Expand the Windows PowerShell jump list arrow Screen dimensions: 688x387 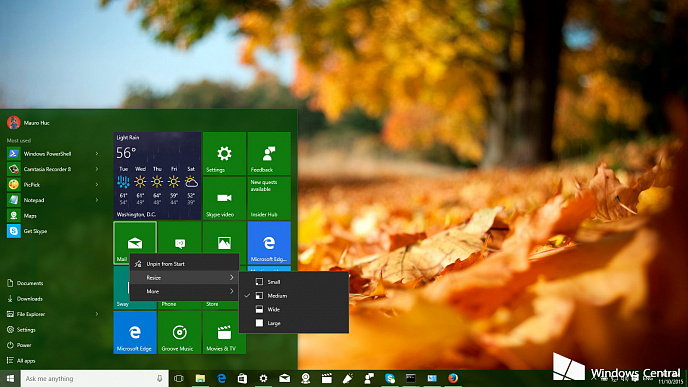click(97, 154)
